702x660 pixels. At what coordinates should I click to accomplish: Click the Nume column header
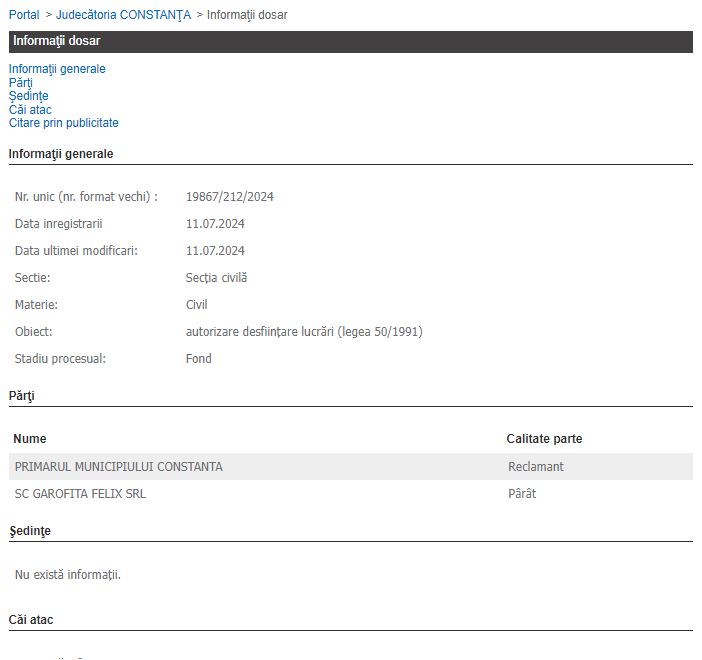pos(30,439)
